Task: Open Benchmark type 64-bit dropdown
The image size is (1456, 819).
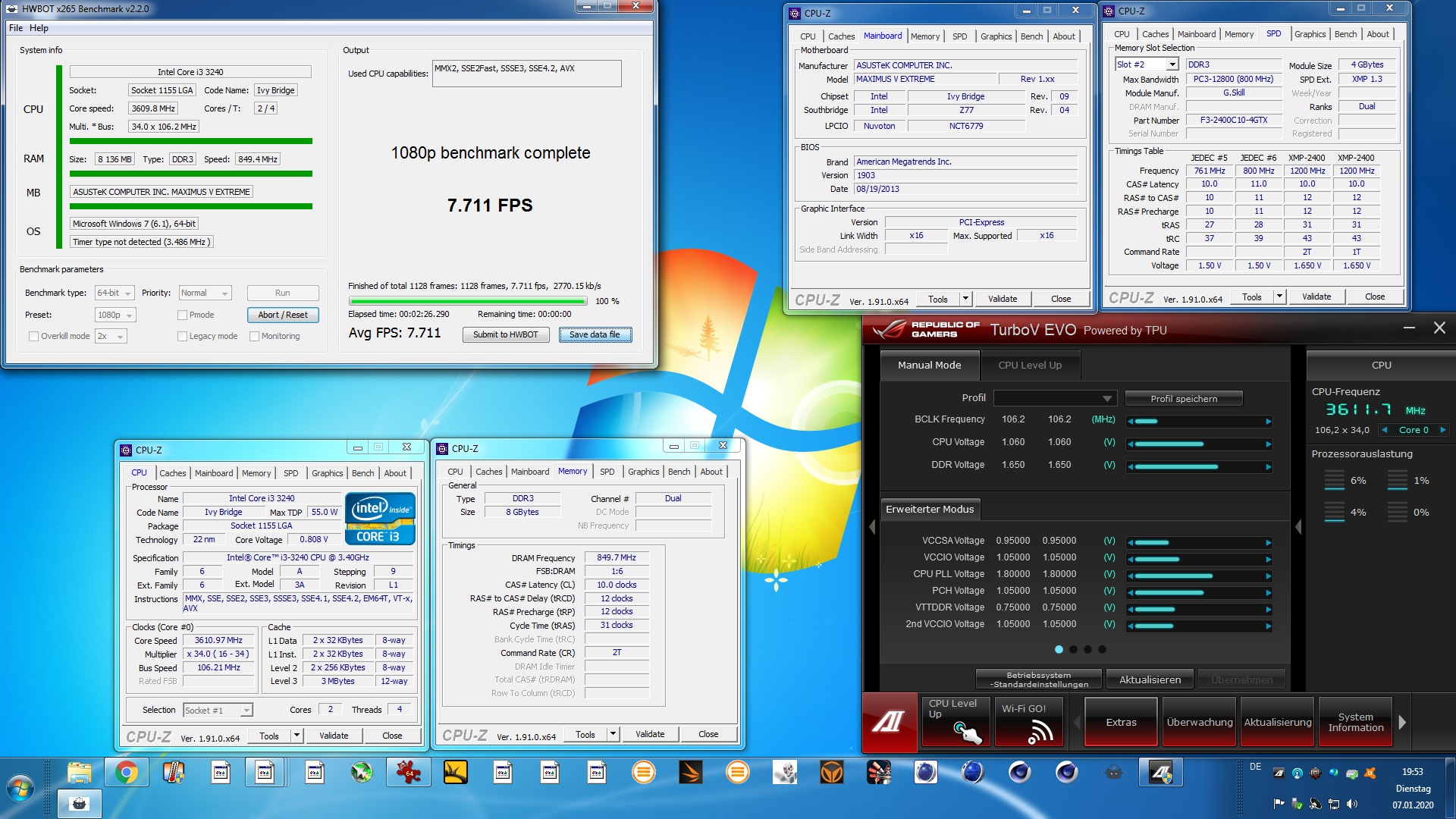Action: 115,293
